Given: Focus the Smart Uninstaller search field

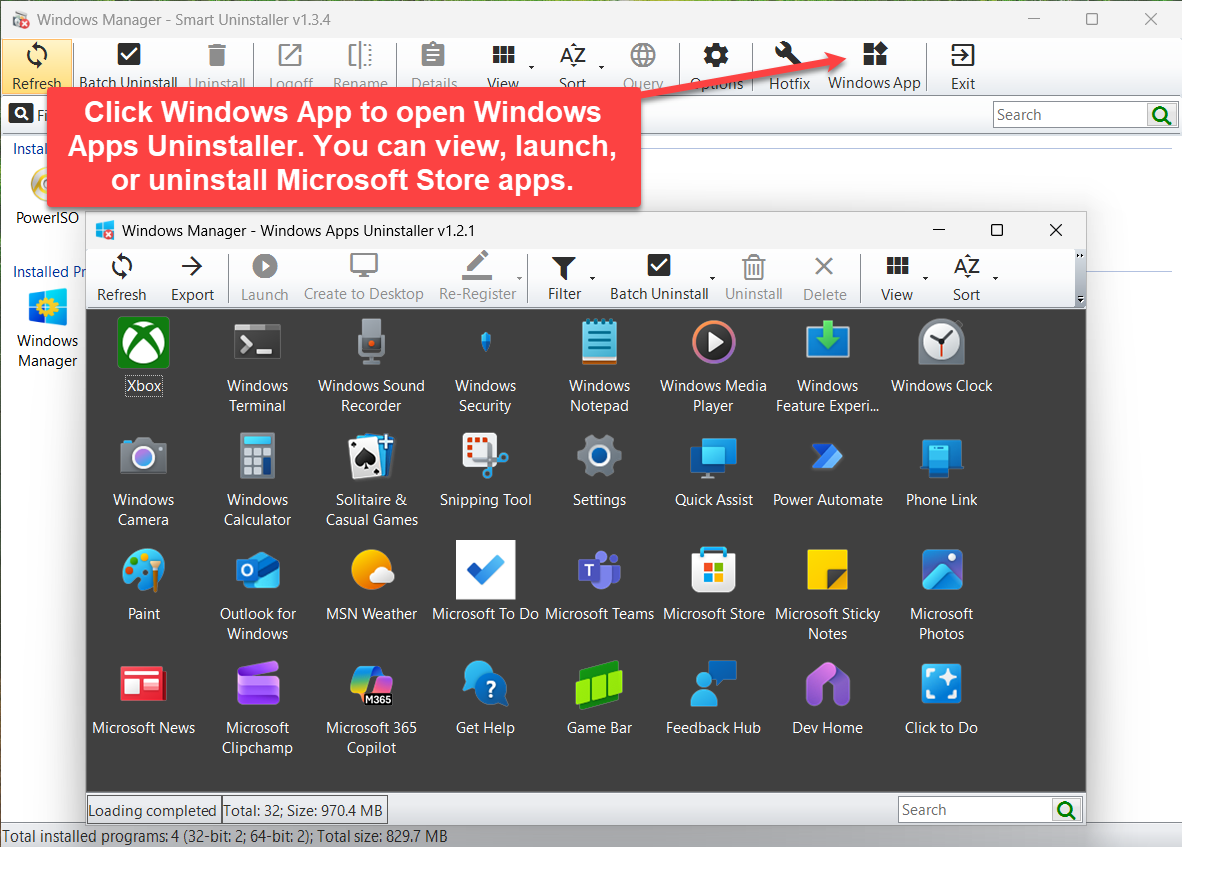Looking at the screenshot, I should [x=1070, y=115].
